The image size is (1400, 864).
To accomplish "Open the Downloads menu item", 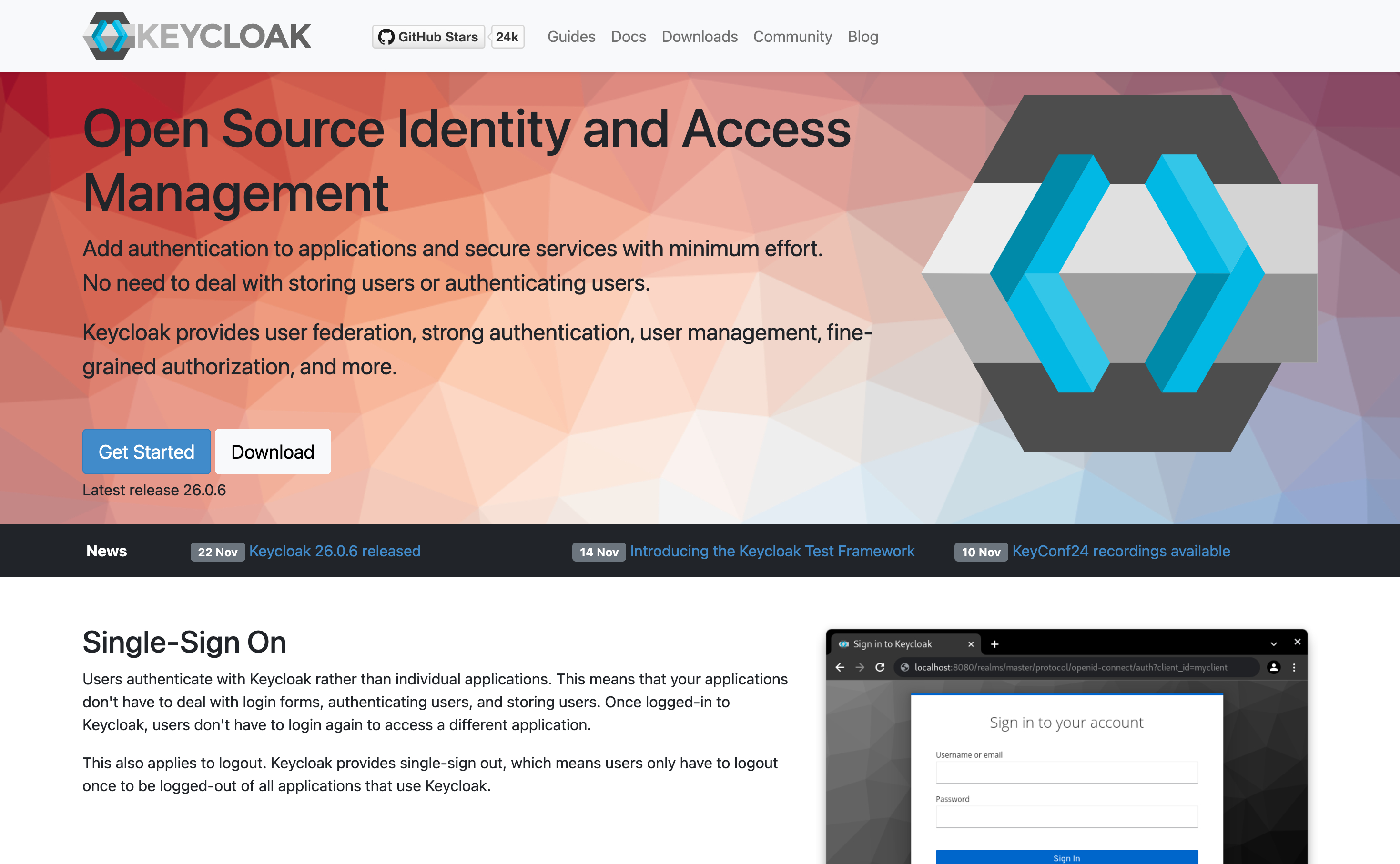I will (x=700, y=37).
